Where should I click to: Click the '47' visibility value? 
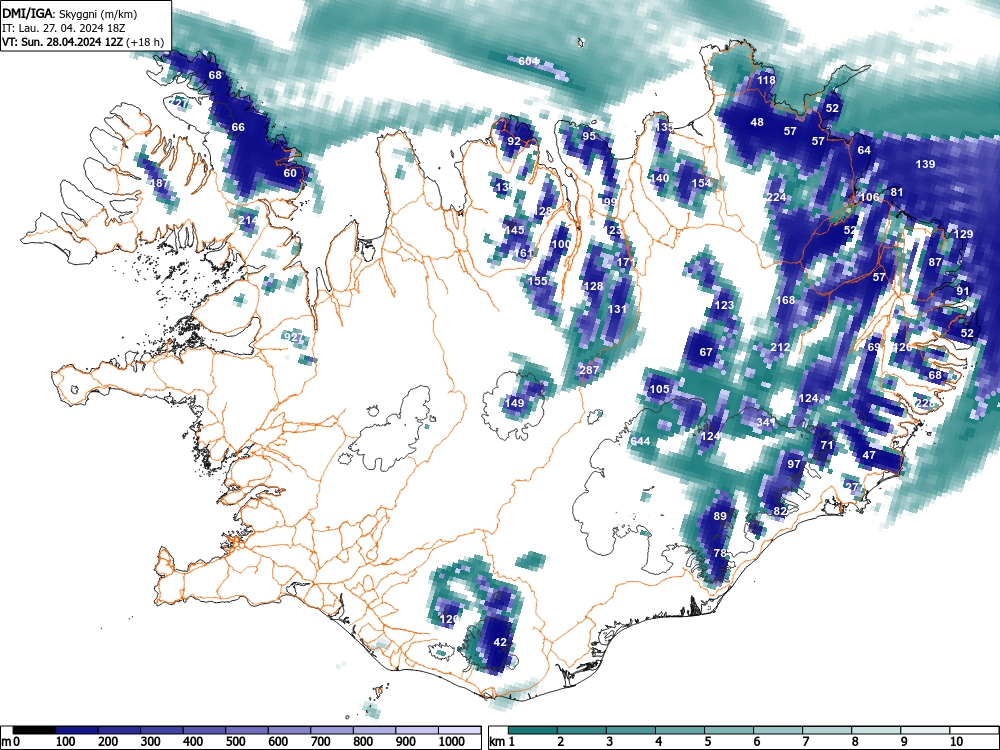click(x=869, y=455)
